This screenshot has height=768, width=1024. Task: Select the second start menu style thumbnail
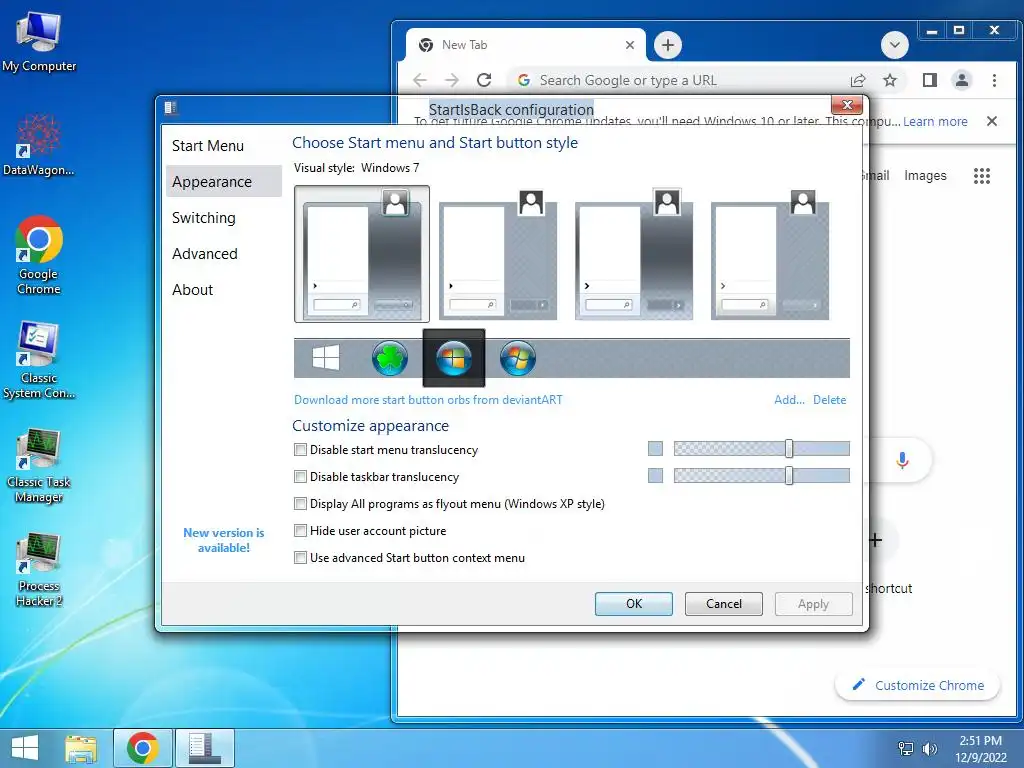498,253
